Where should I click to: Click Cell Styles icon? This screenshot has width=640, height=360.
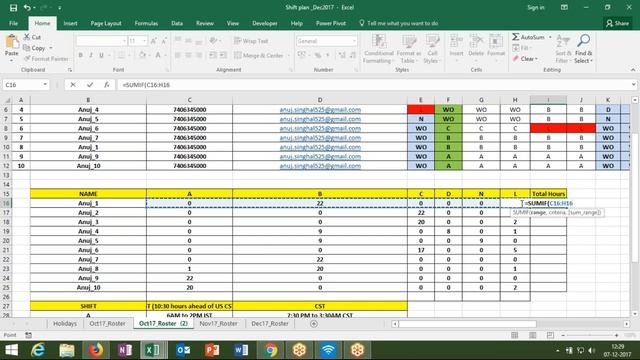(x=432, y=42)
